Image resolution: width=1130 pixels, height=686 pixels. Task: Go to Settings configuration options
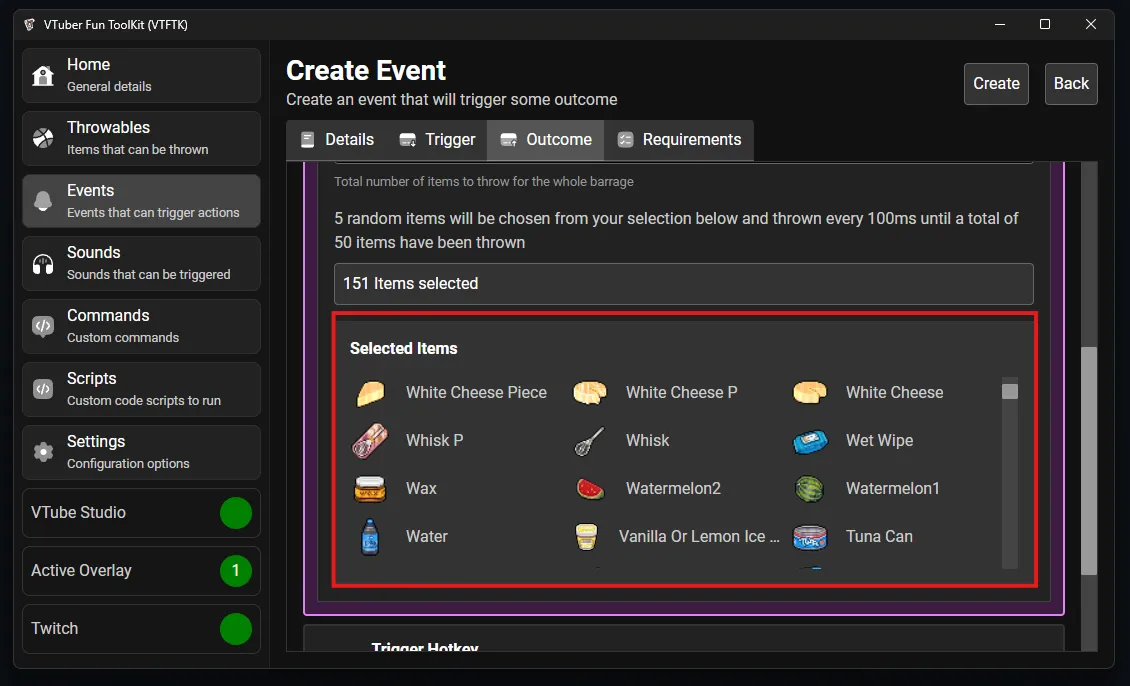point(141,452)
